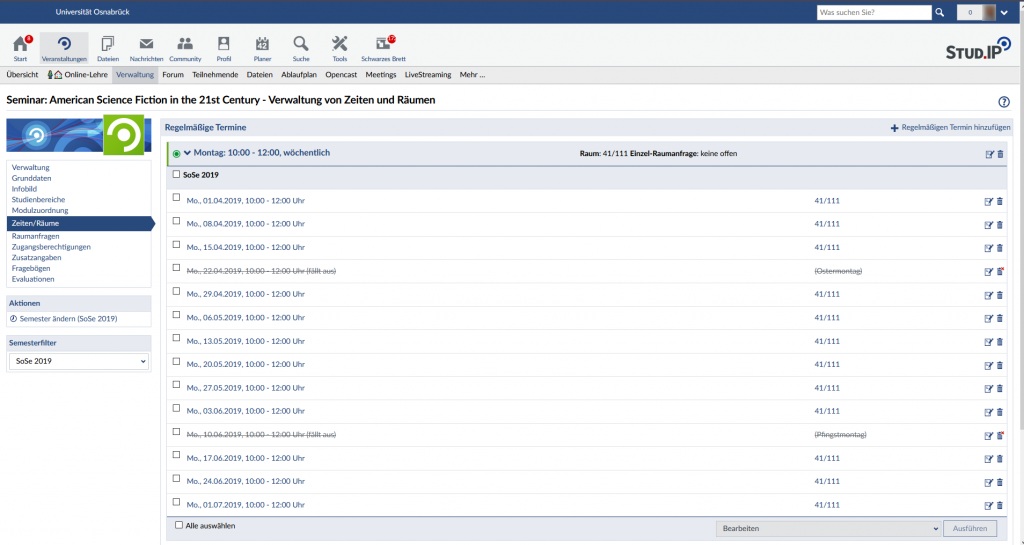This screenshot has height=545, width=1024.
Task: Edit the 08.04.2019 appointment entry
Action: (989, 224)
